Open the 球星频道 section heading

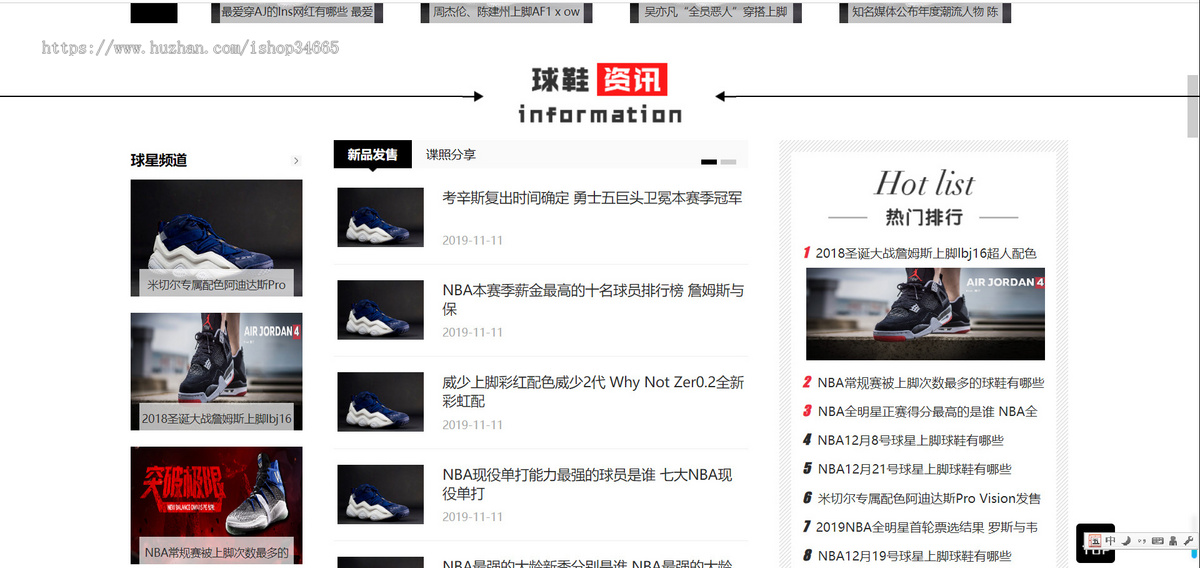pos(159,160)
